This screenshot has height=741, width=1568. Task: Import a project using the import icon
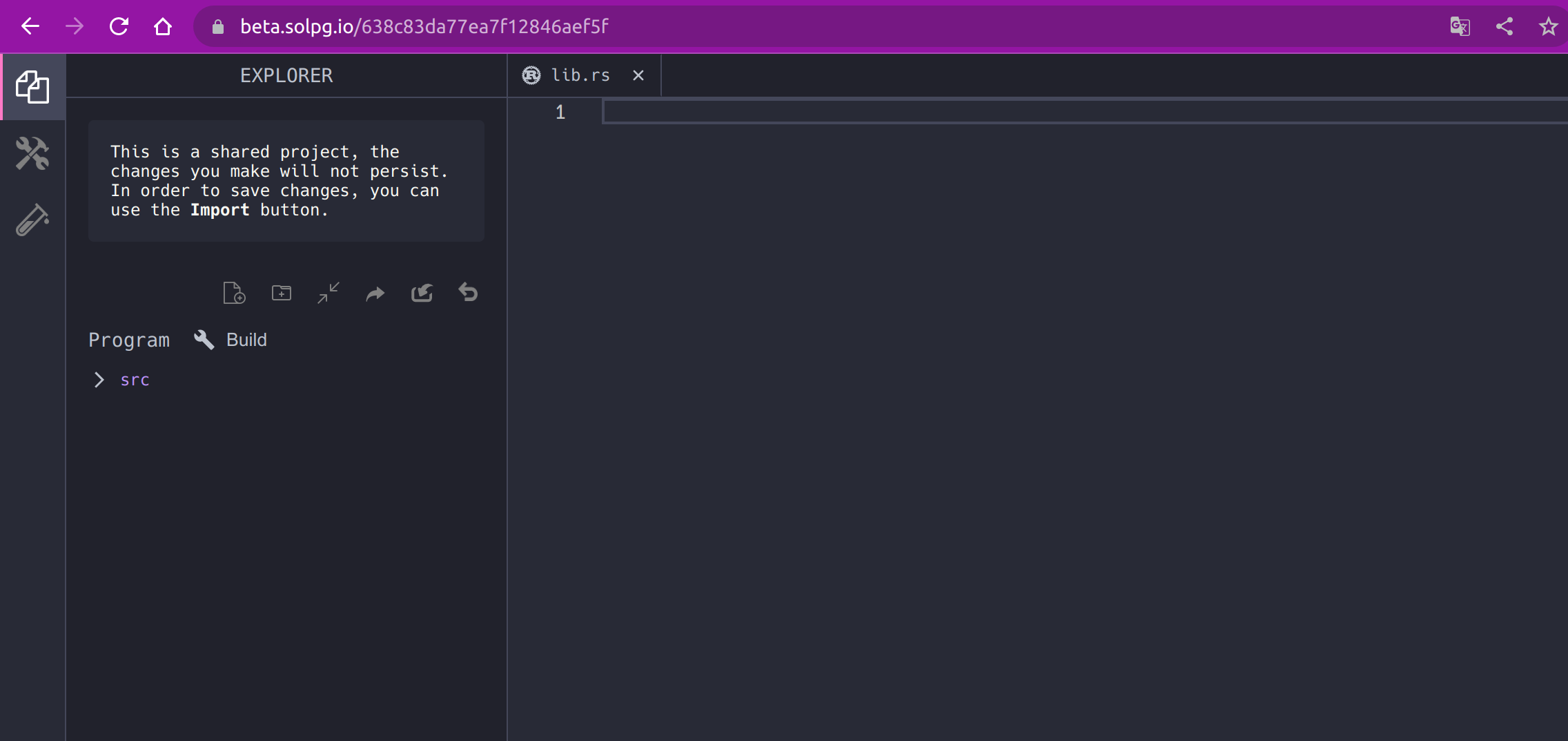tap(422, 292)
